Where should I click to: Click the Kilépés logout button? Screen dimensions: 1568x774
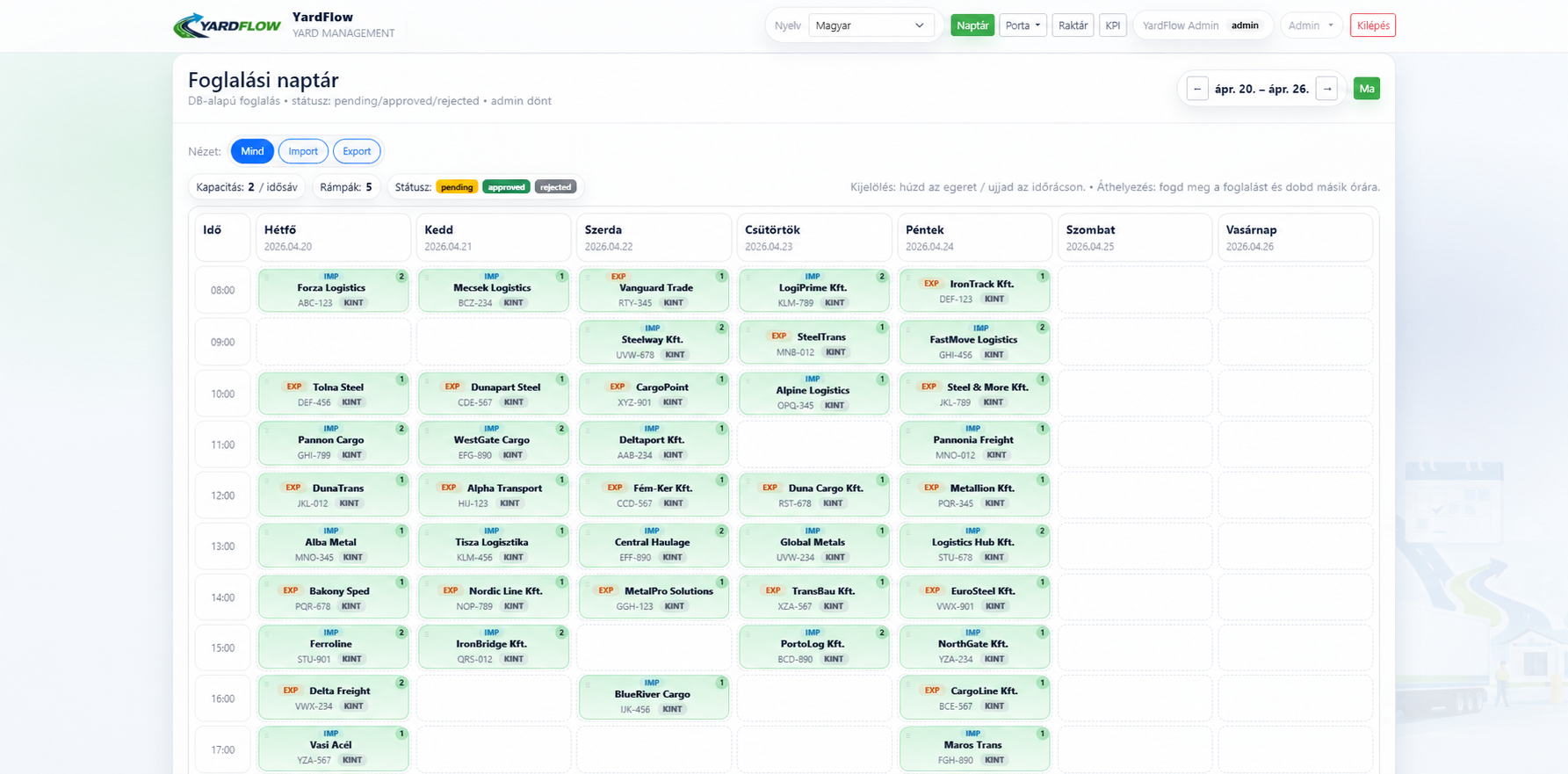click(1373, 25)
